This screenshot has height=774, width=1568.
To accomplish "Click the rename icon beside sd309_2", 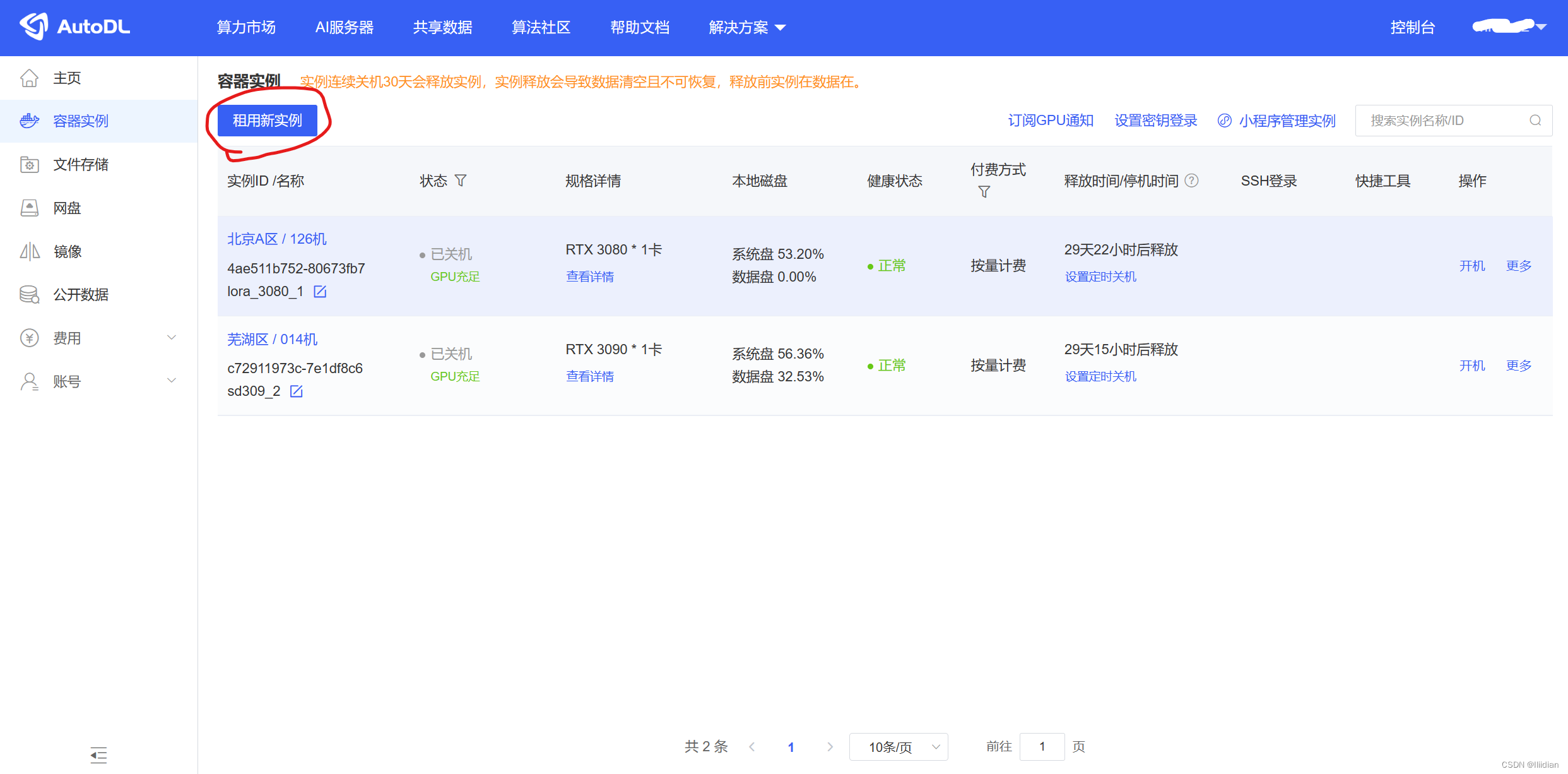I will click(296, 391).
